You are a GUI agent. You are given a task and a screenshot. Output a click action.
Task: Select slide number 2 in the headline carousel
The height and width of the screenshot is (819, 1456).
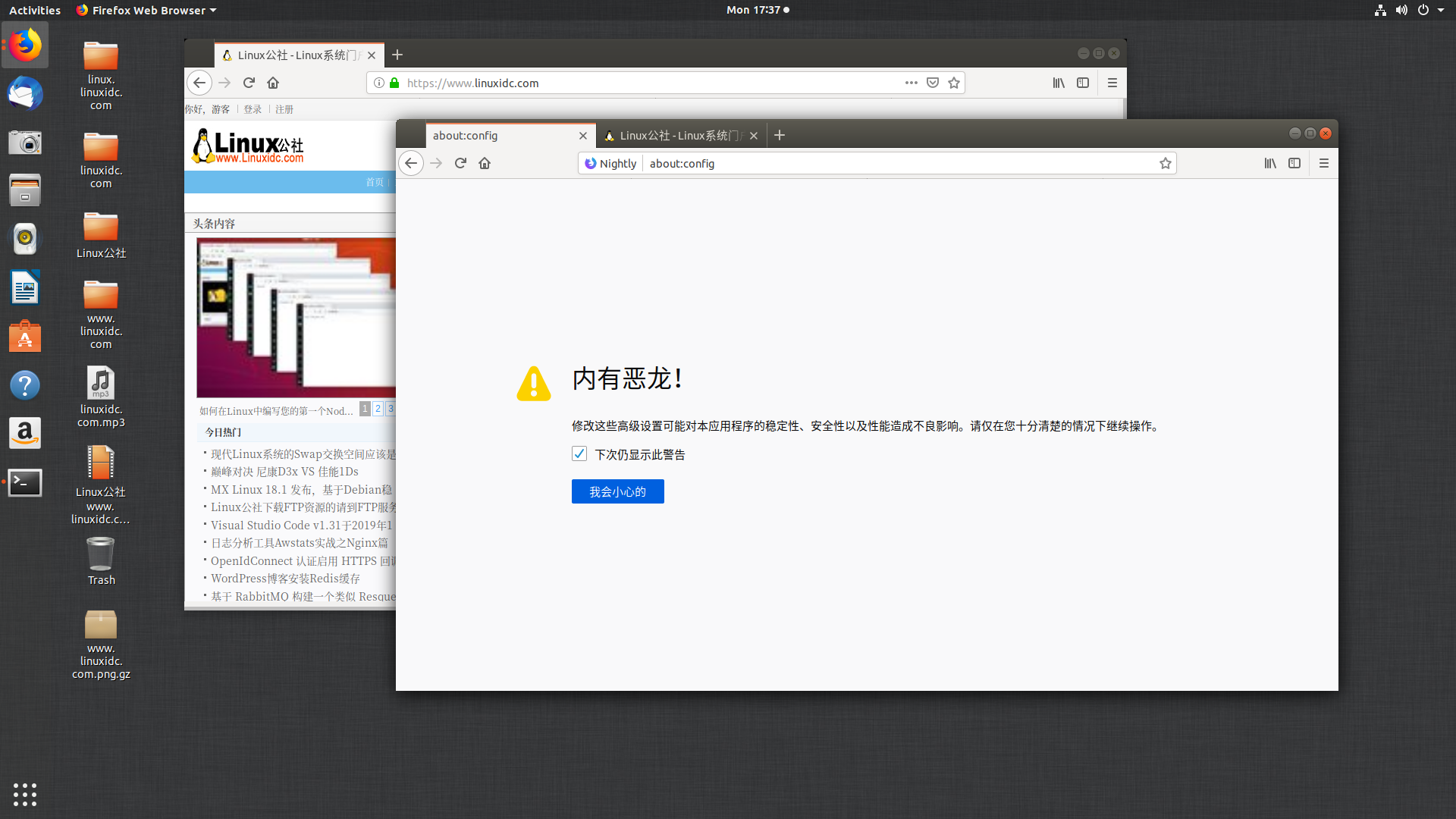[x=378, y=409]
